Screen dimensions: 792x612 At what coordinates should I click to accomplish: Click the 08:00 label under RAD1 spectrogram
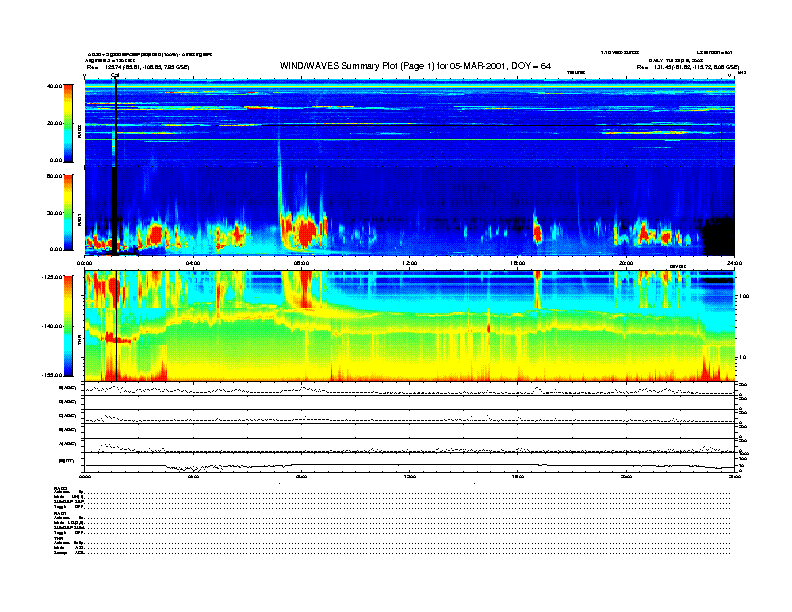click(x=302, y=263)
